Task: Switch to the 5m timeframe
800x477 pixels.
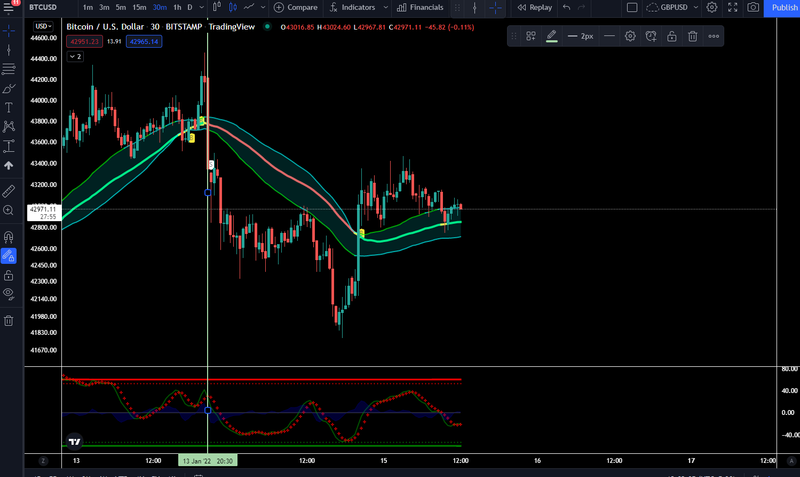Action: pyautogui.click(x=120, y=8)
